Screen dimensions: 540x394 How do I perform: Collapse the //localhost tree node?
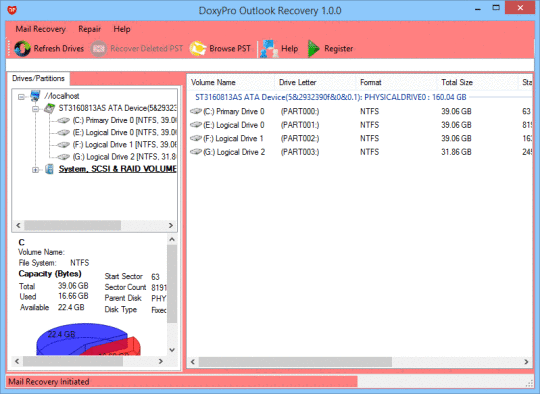tap(21, 97)
